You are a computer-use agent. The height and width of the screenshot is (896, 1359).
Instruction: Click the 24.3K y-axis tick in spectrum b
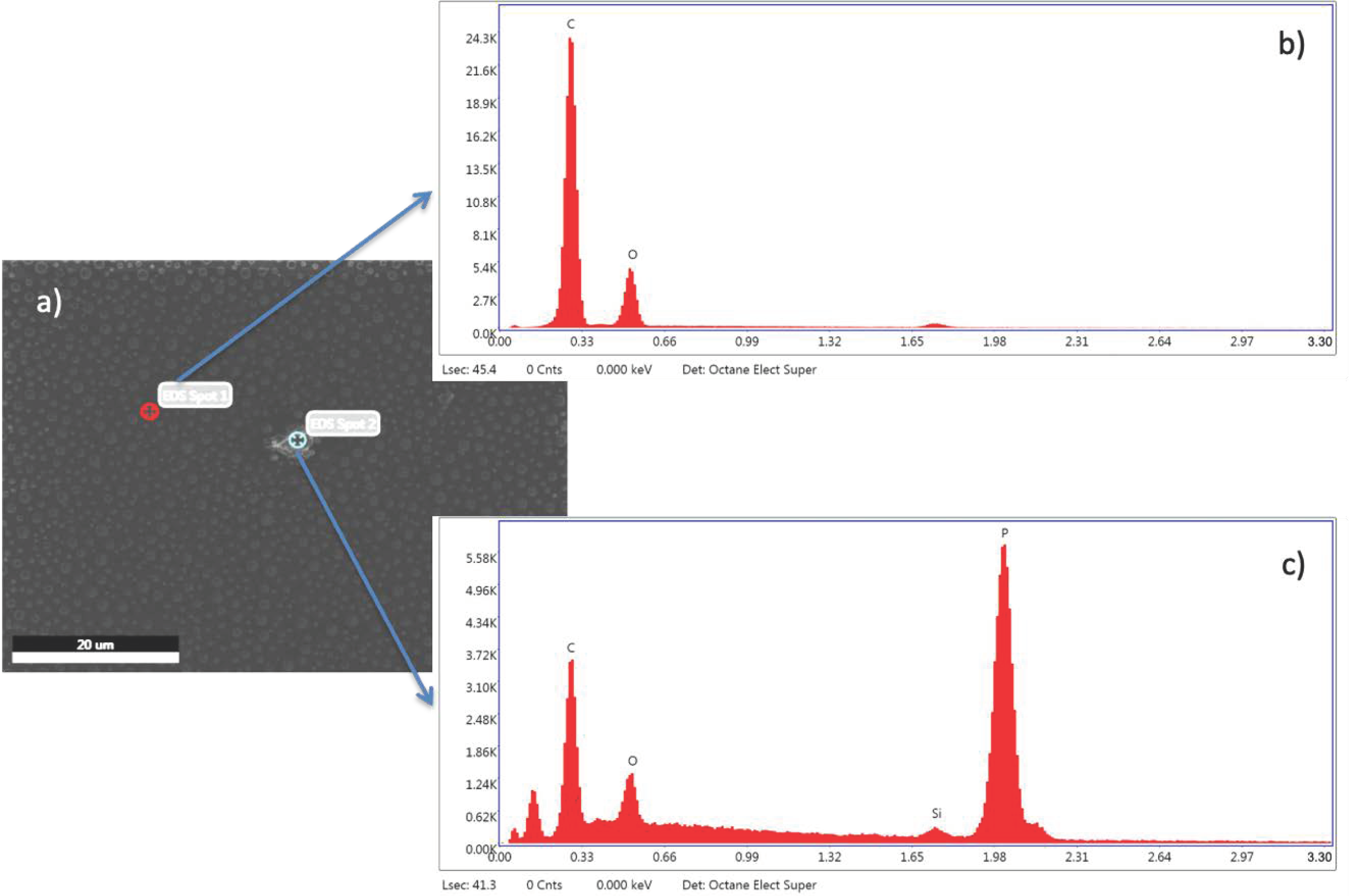481,39
